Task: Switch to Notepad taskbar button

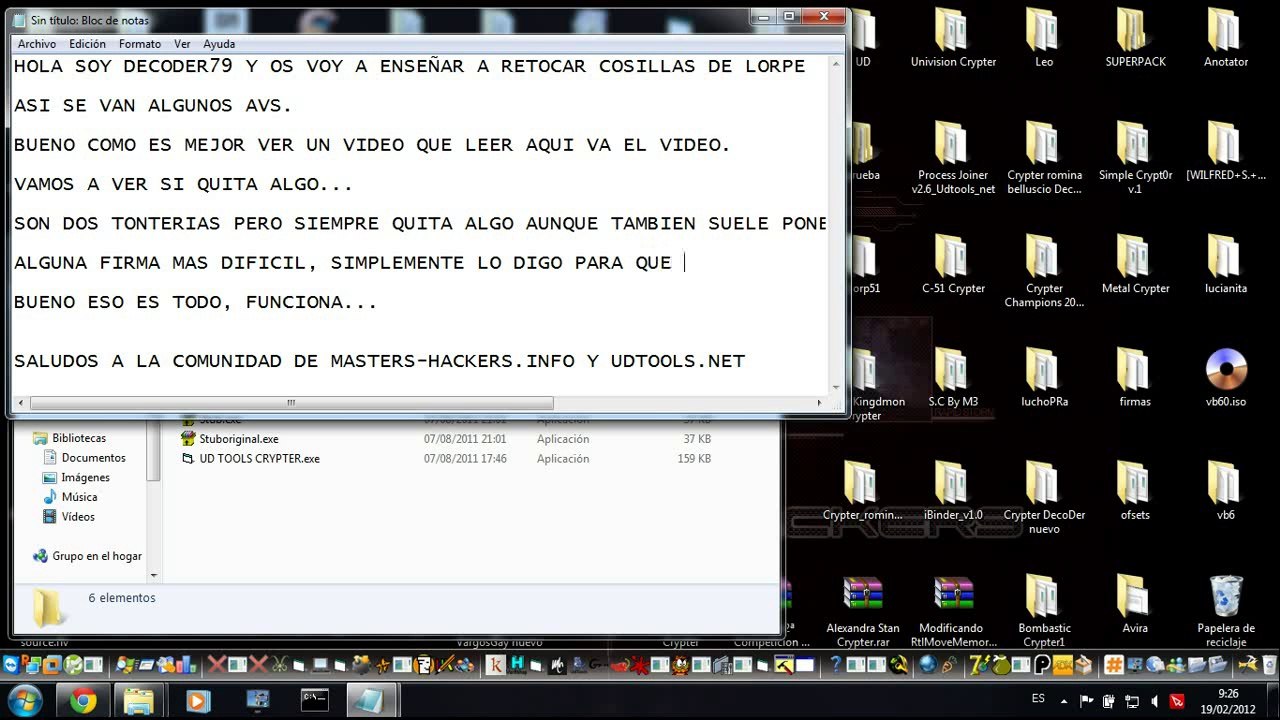Action: coord(373,701)
